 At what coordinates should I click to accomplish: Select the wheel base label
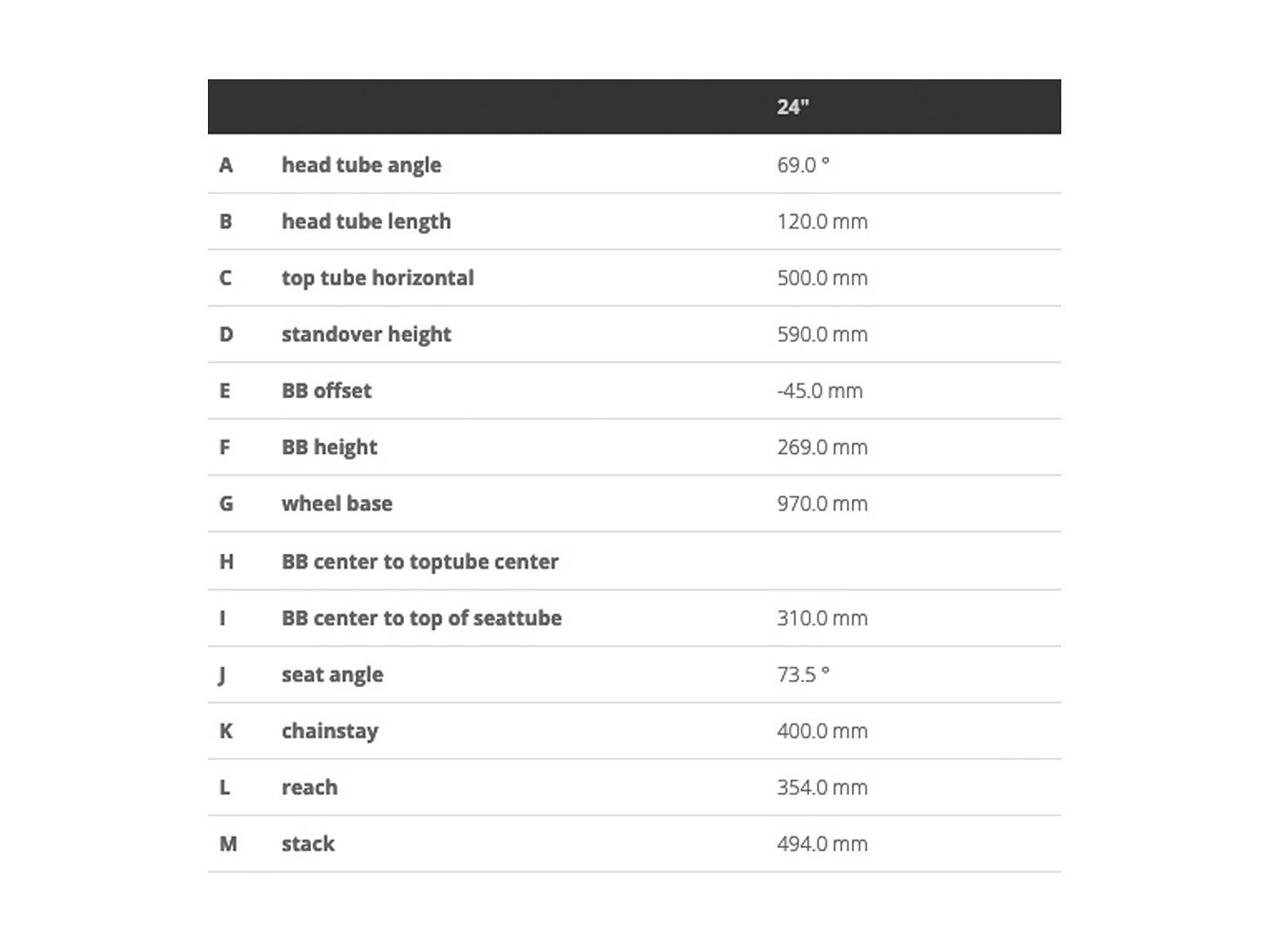pyautogui.click(x=337, y=503)
